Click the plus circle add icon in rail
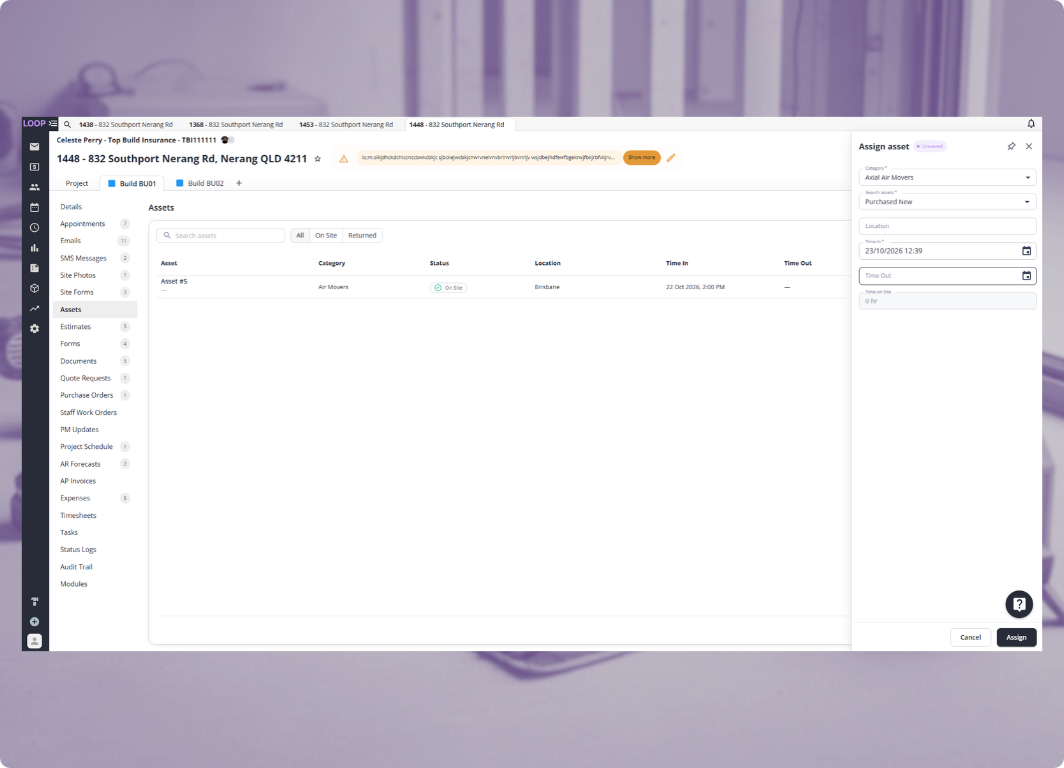Screen dimensions: 1064x768 pos(35,621)
